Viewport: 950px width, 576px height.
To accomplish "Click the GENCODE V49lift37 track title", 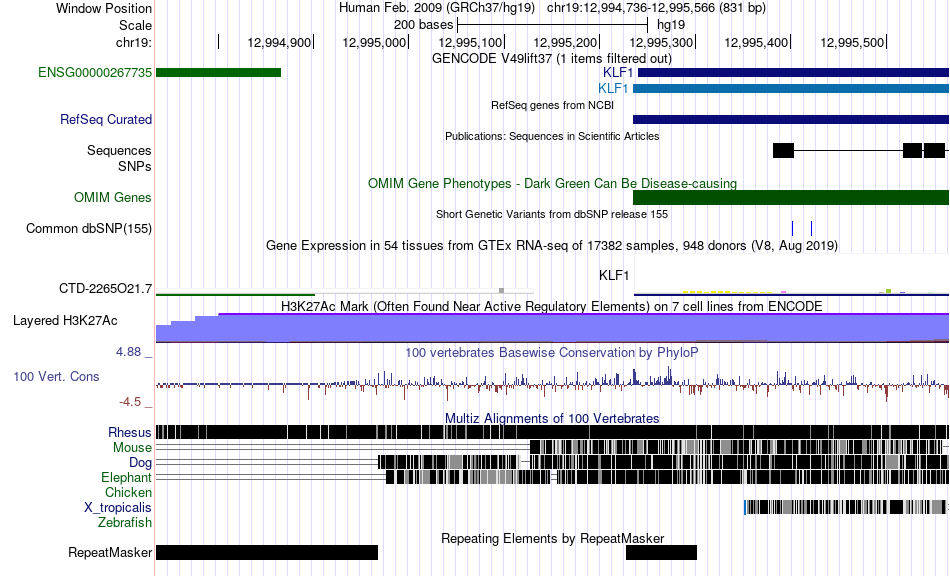I will (551, 59).
